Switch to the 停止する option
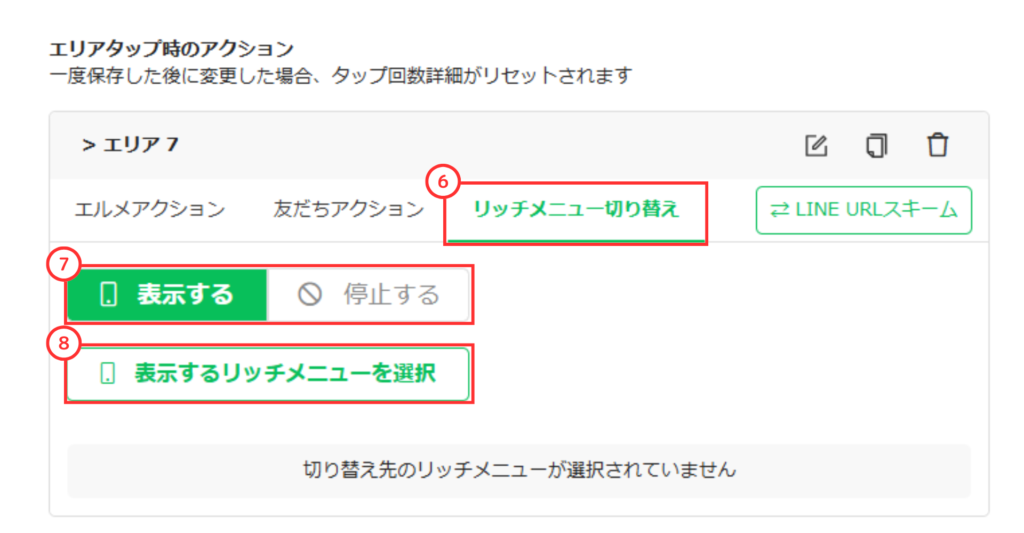The image size is (1024, 533). coord(370,294)
